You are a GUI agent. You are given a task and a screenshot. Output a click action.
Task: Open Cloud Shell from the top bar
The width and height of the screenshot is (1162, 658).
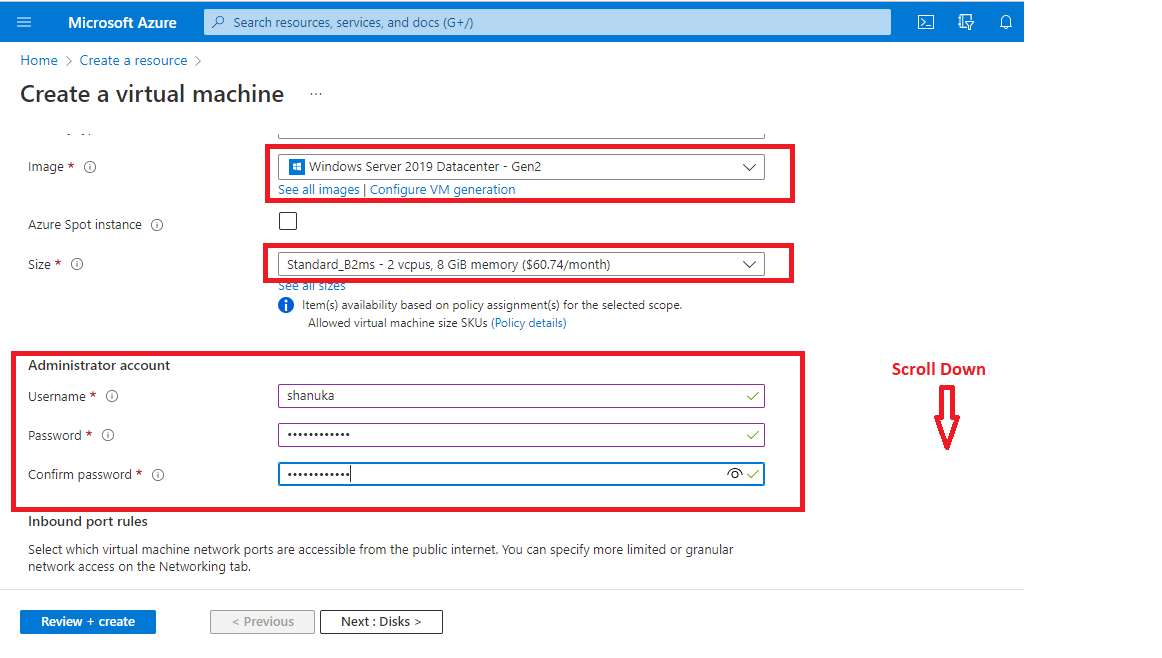pyautogui.click(x=926, y=22)
